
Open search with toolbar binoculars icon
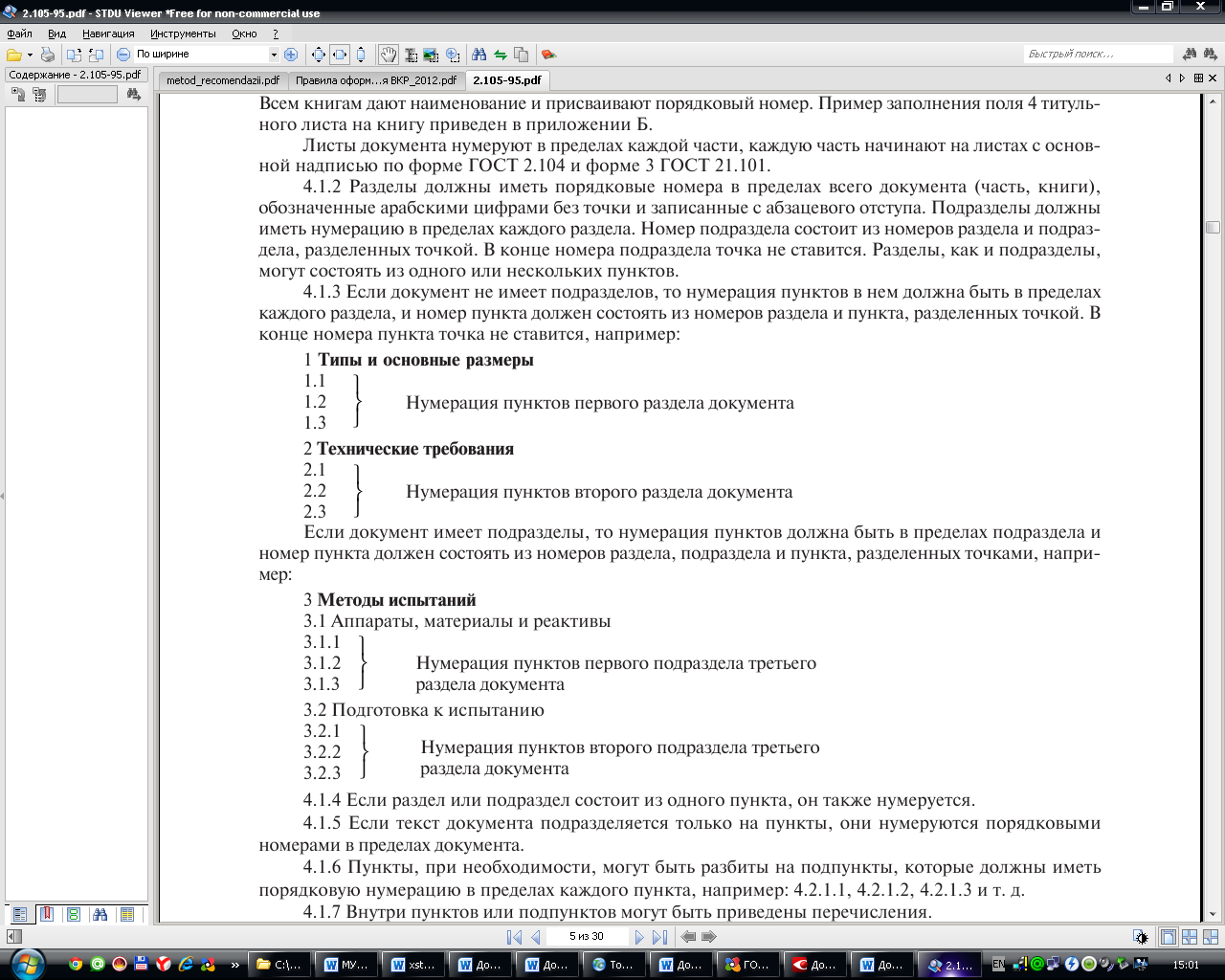479,55
